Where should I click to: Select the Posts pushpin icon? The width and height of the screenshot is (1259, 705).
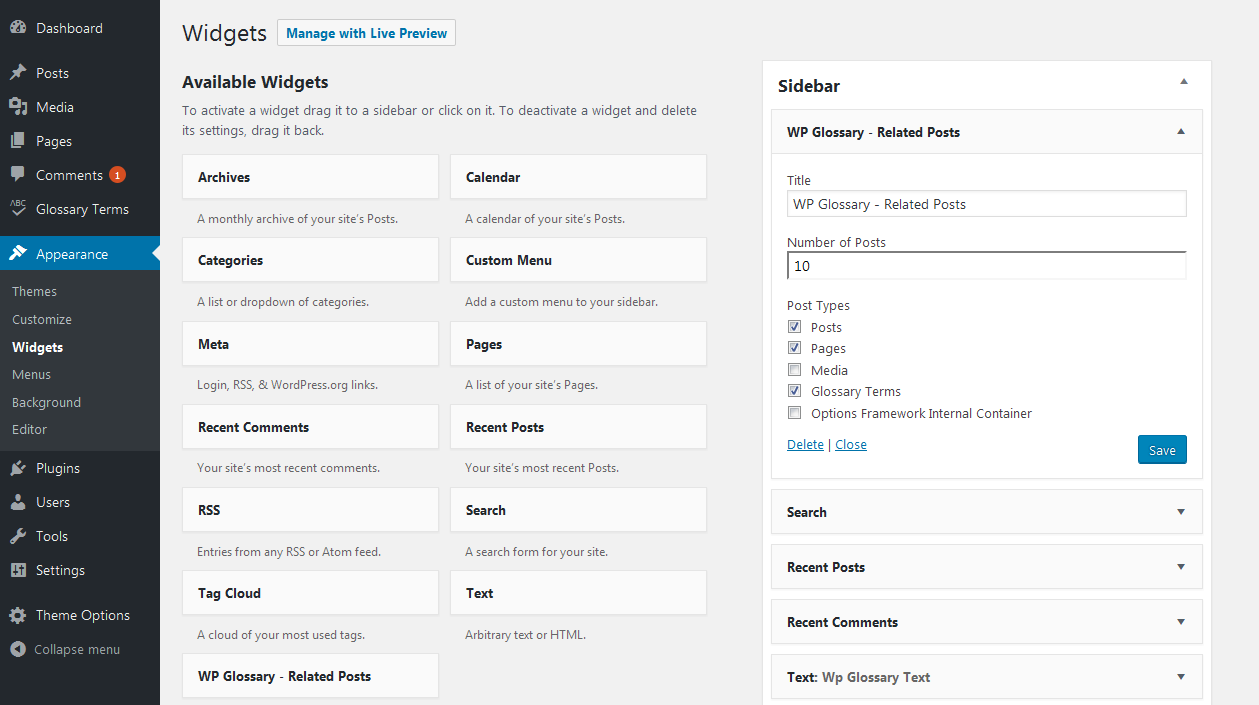19,72
